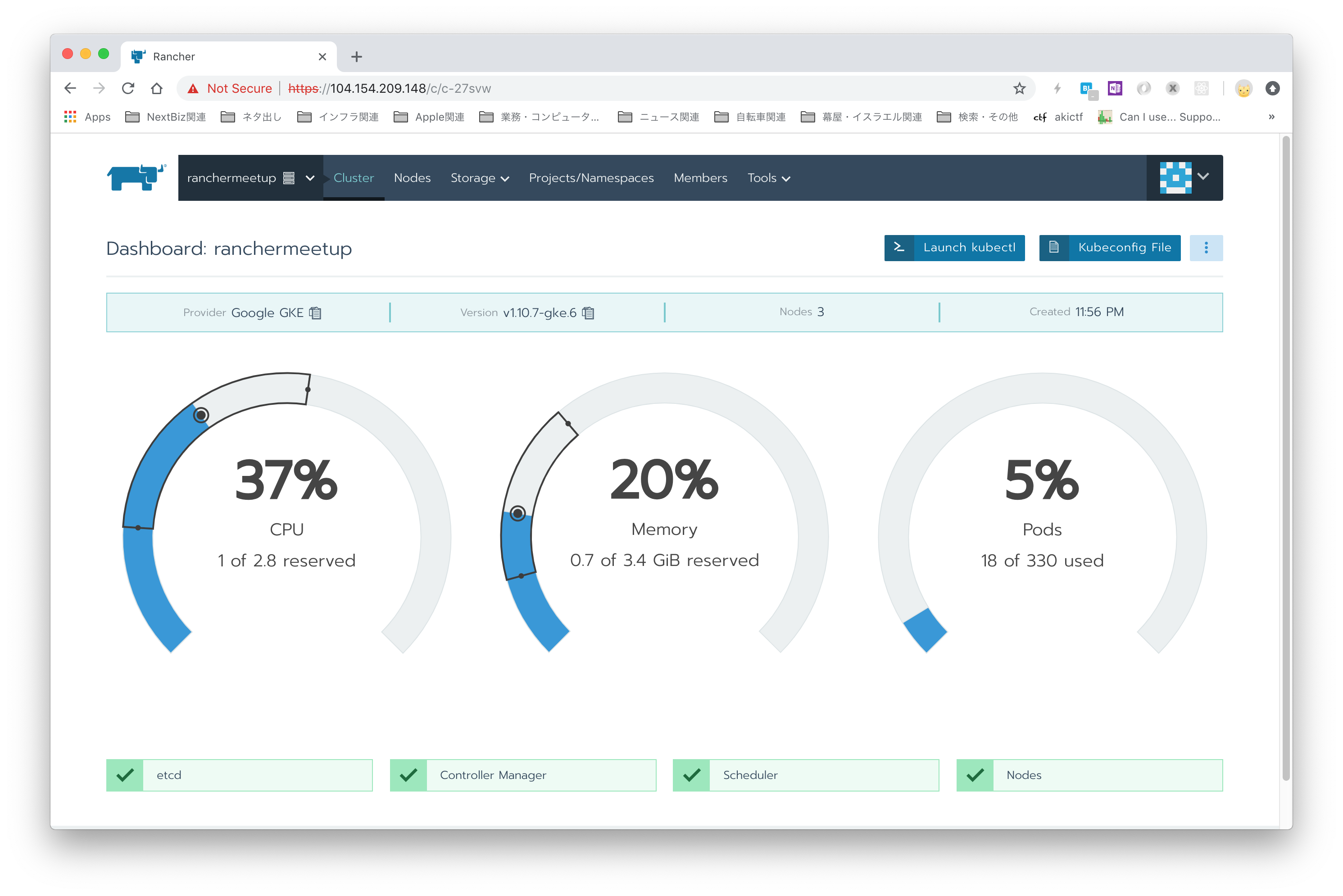Click the round gray extension icon
Viewport: 1343px width, 896px height.
point(1143,88)
